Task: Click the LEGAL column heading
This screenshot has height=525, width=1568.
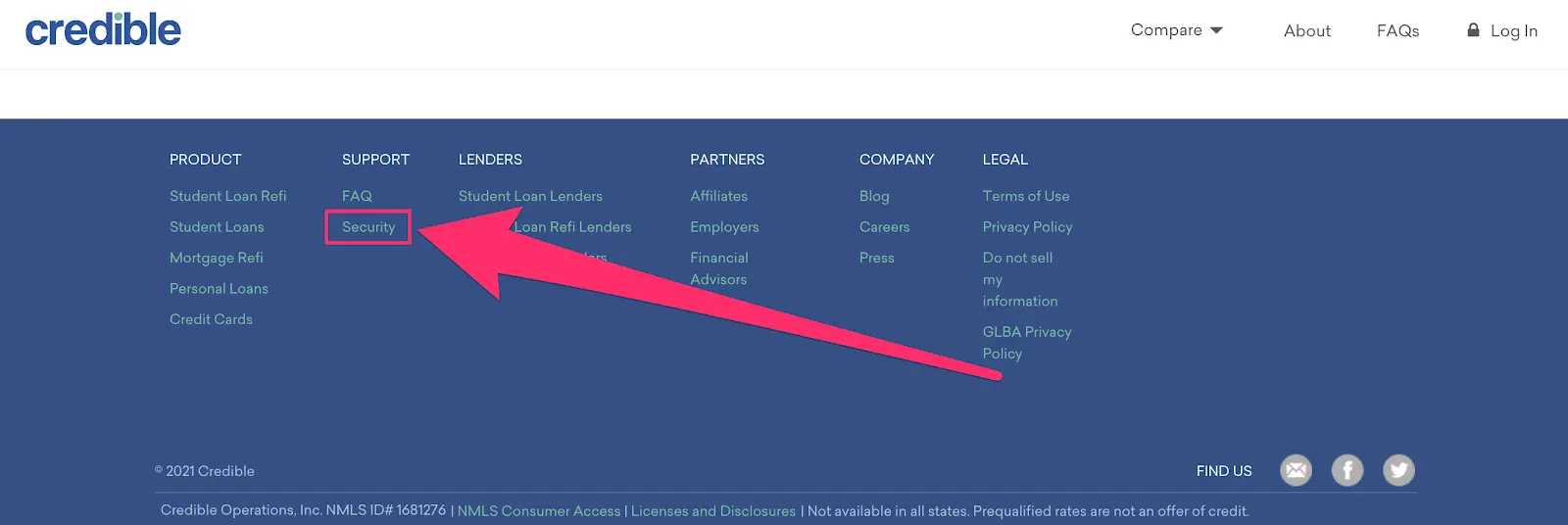Action: coord(1005,160)
